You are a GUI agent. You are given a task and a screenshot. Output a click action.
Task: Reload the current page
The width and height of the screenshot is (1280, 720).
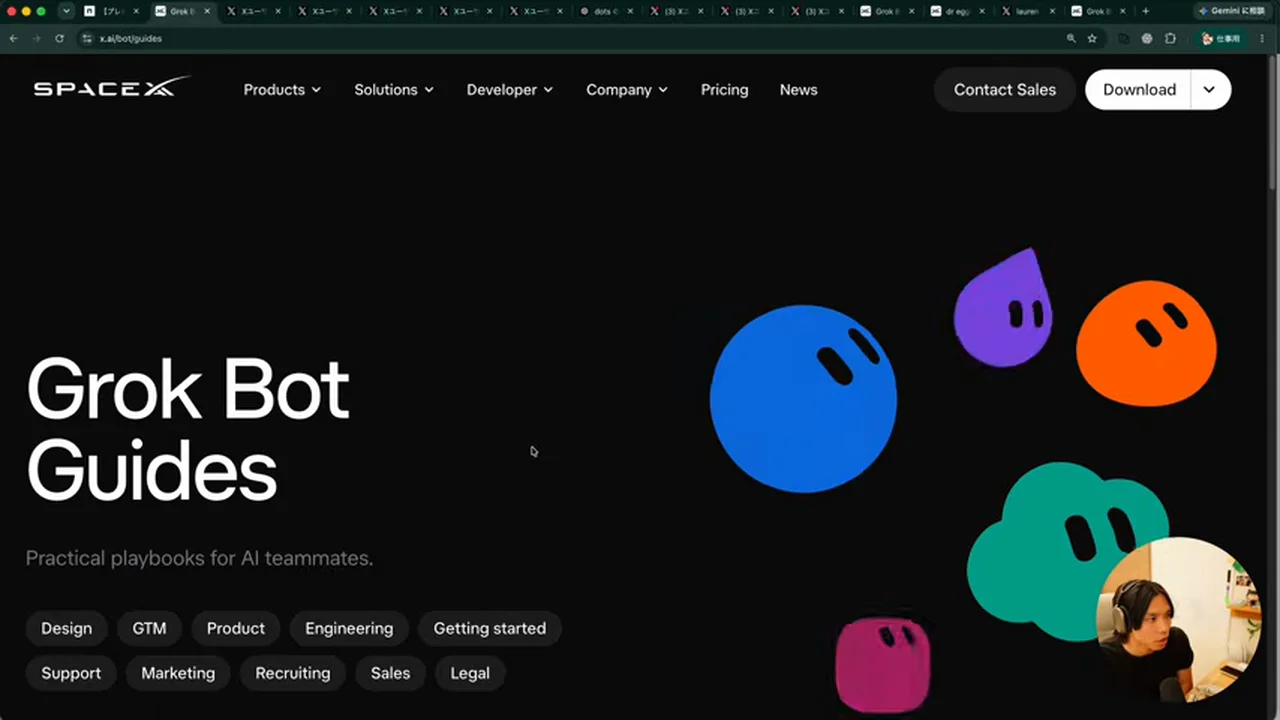(60, 38)
